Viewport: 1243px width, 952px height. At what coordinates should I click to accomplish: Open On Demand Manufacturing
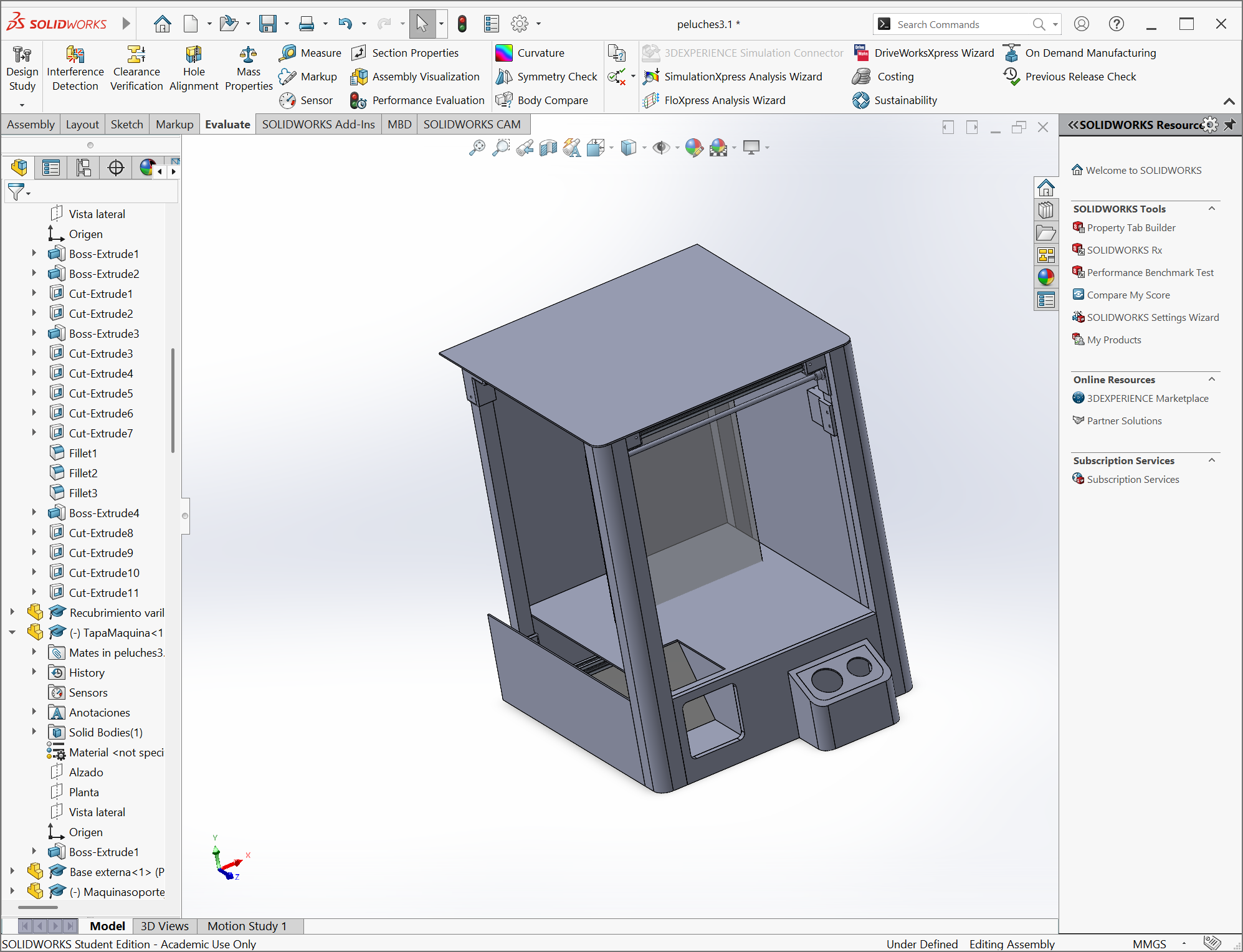click(x=1080, y=53)
